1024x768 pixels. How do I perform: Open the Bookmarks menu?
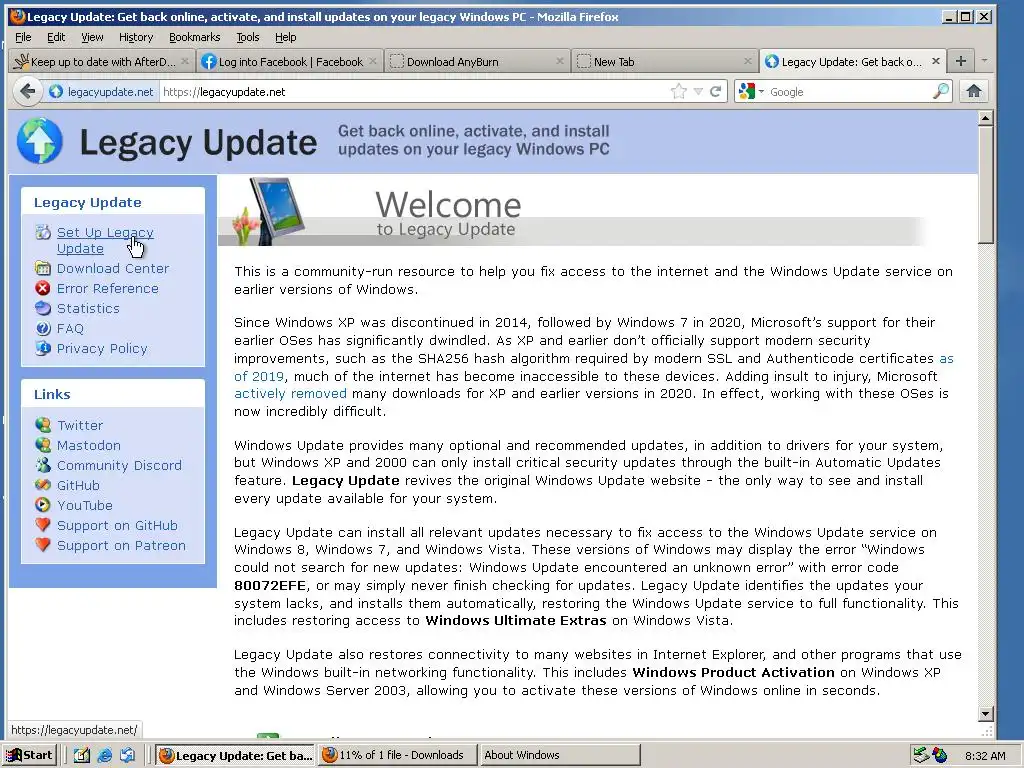click(195, 37)
